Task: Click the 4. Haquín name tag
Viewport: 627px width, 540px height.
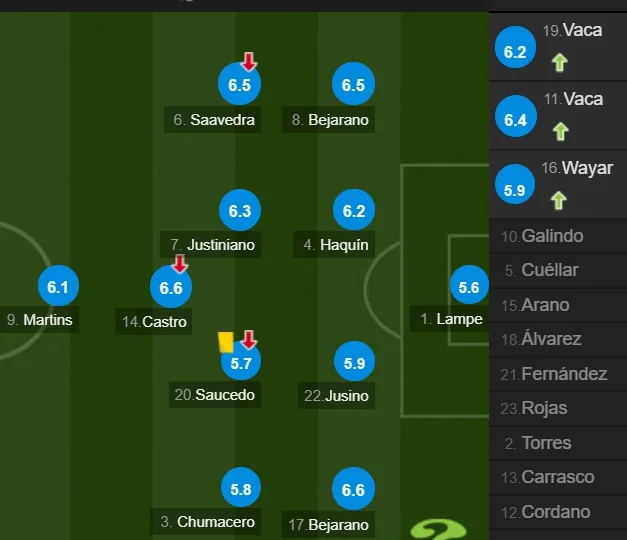Action: [x=334, y=244]
